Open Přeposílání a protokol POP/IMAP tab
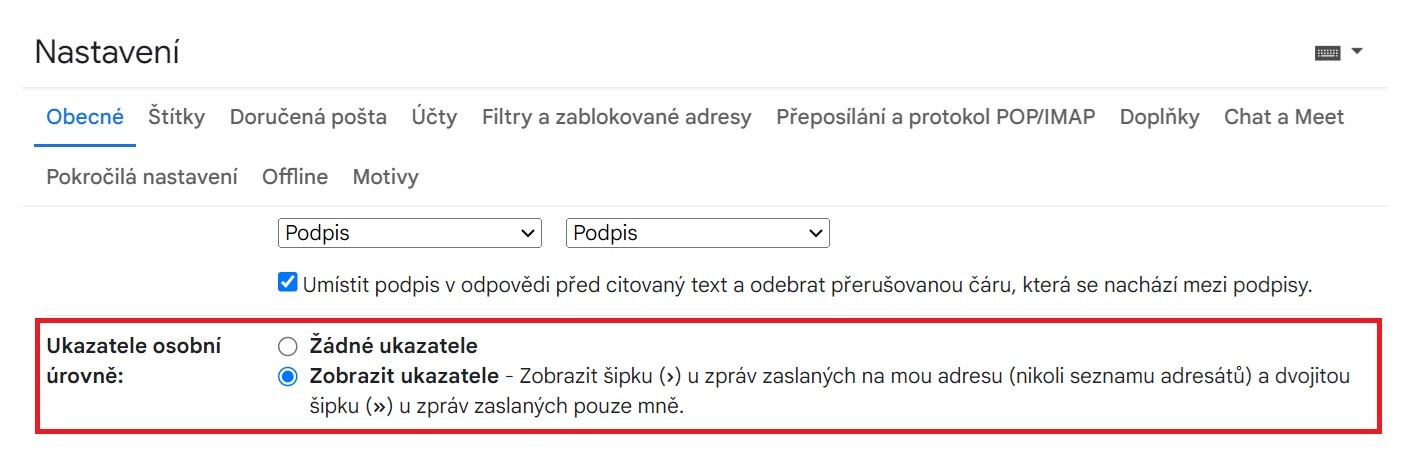 click(935, 117)
